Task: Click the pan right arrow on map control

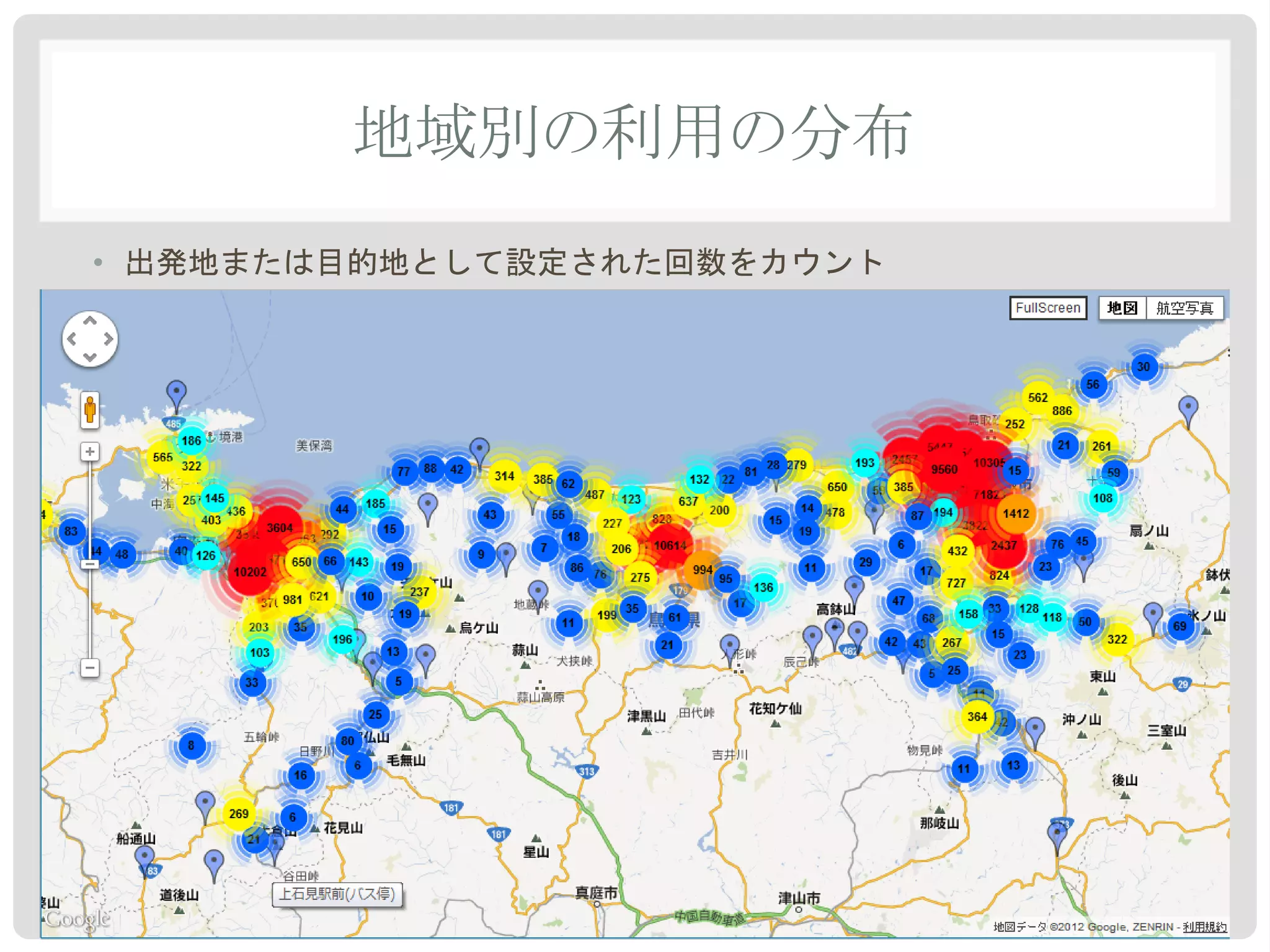Action: click(109, 339)
